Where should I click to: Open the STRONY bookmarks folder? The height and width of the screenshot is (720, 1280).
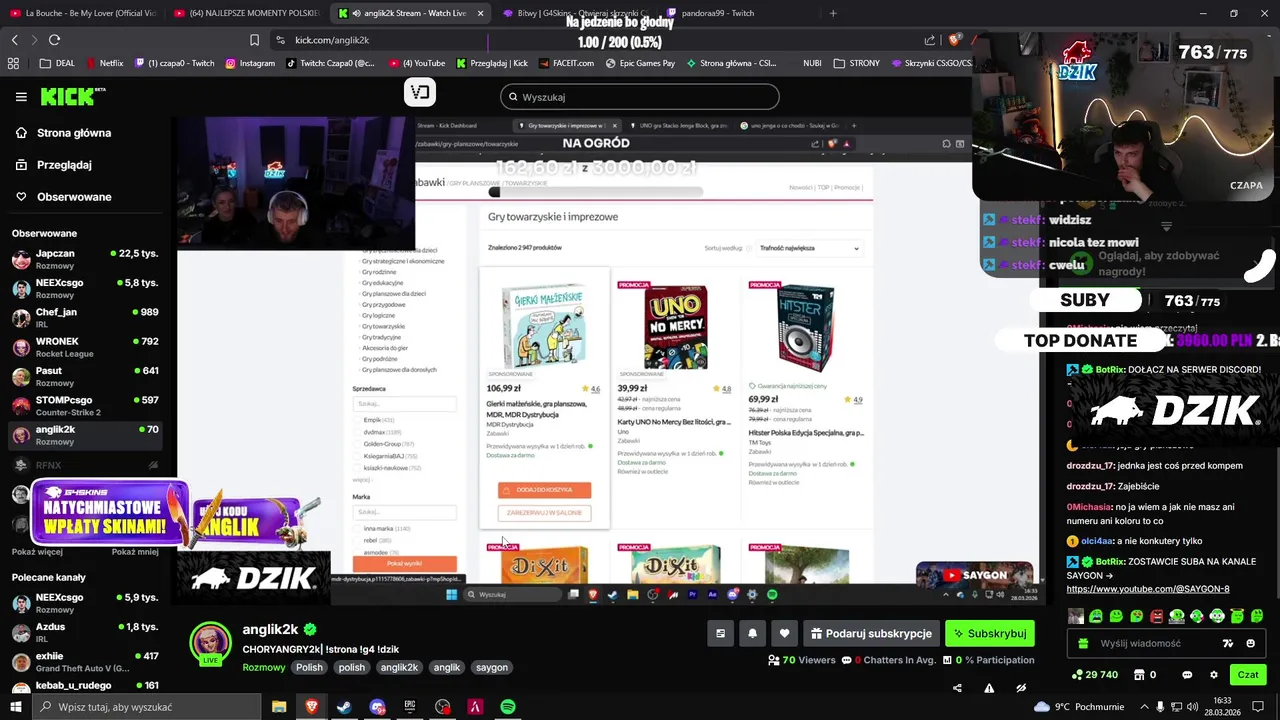coord(856,63)
